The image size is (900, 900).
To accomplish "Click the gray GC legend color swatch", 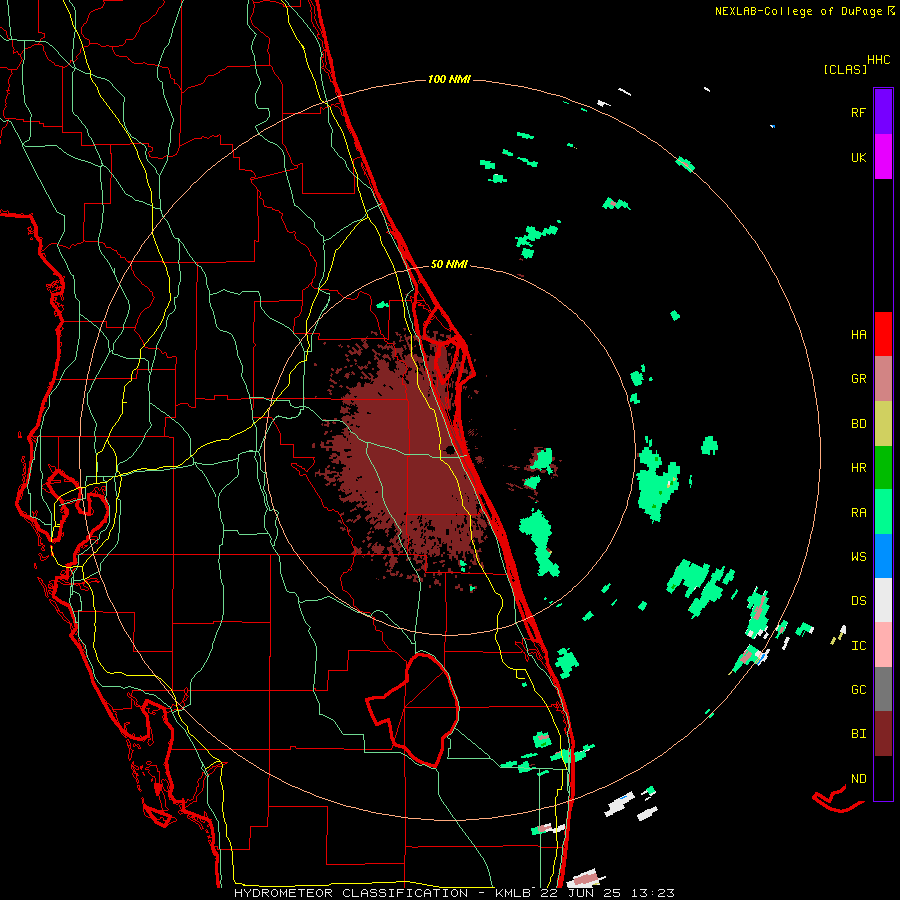I will pos(883,689).
